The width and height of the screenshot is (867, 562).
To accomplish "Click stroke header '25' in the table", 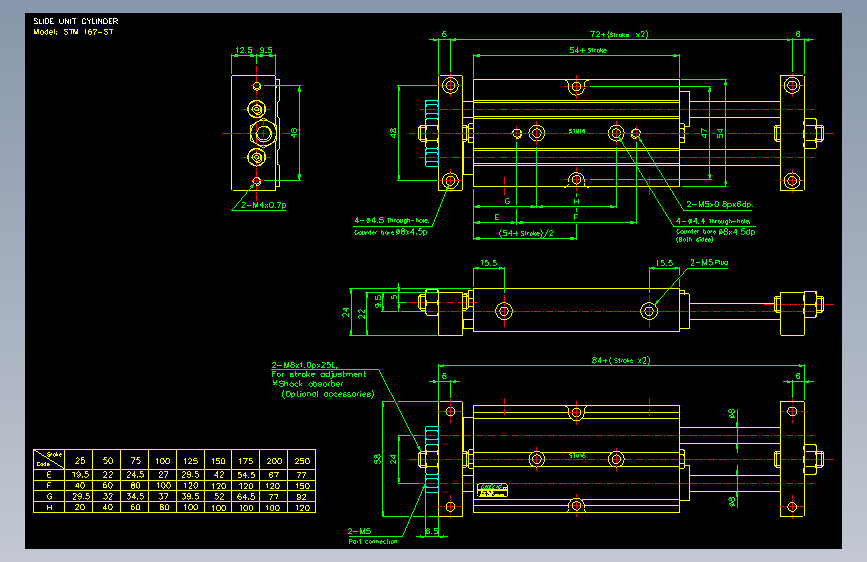I will (80, 461).
